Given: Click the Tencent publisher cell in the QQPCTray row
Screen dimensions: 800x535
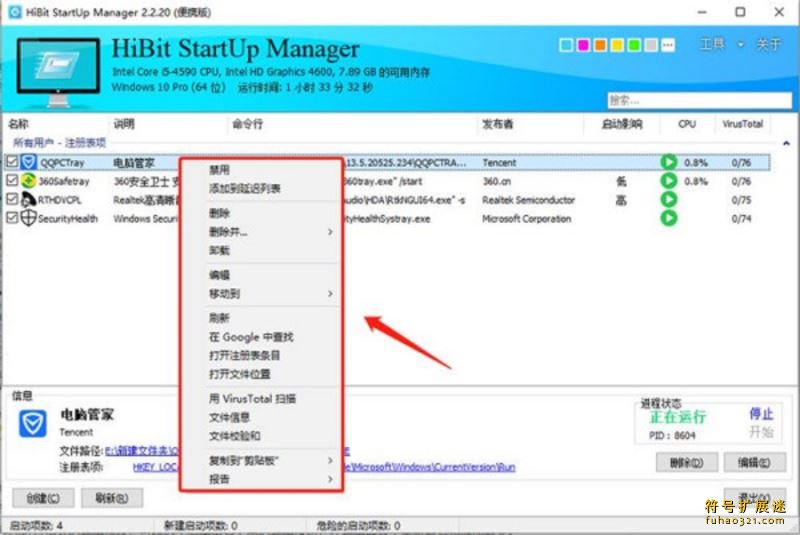Looking at the screenshot, I should (x=499, y=163).
